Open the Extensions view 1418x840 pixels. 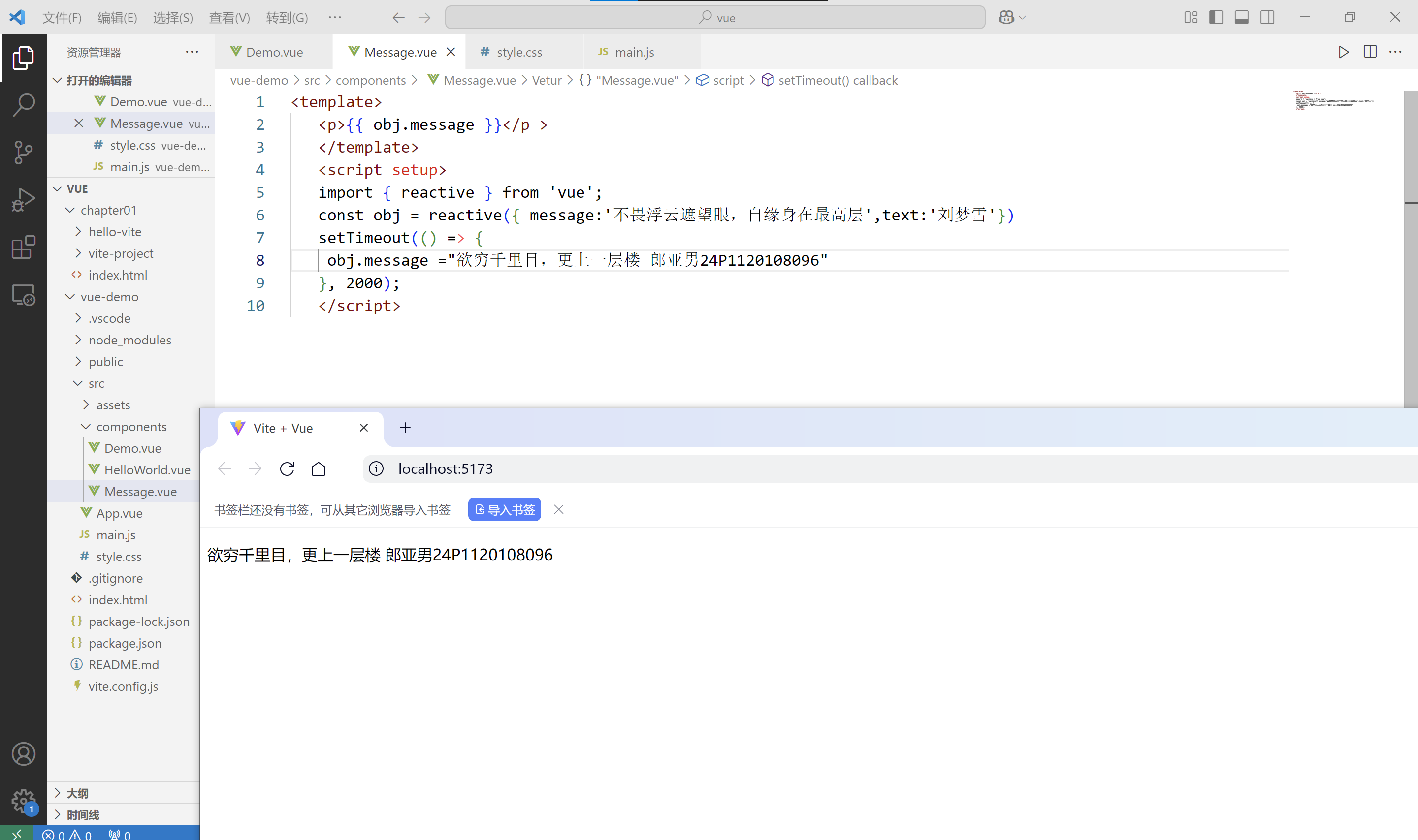coord(23,248)
